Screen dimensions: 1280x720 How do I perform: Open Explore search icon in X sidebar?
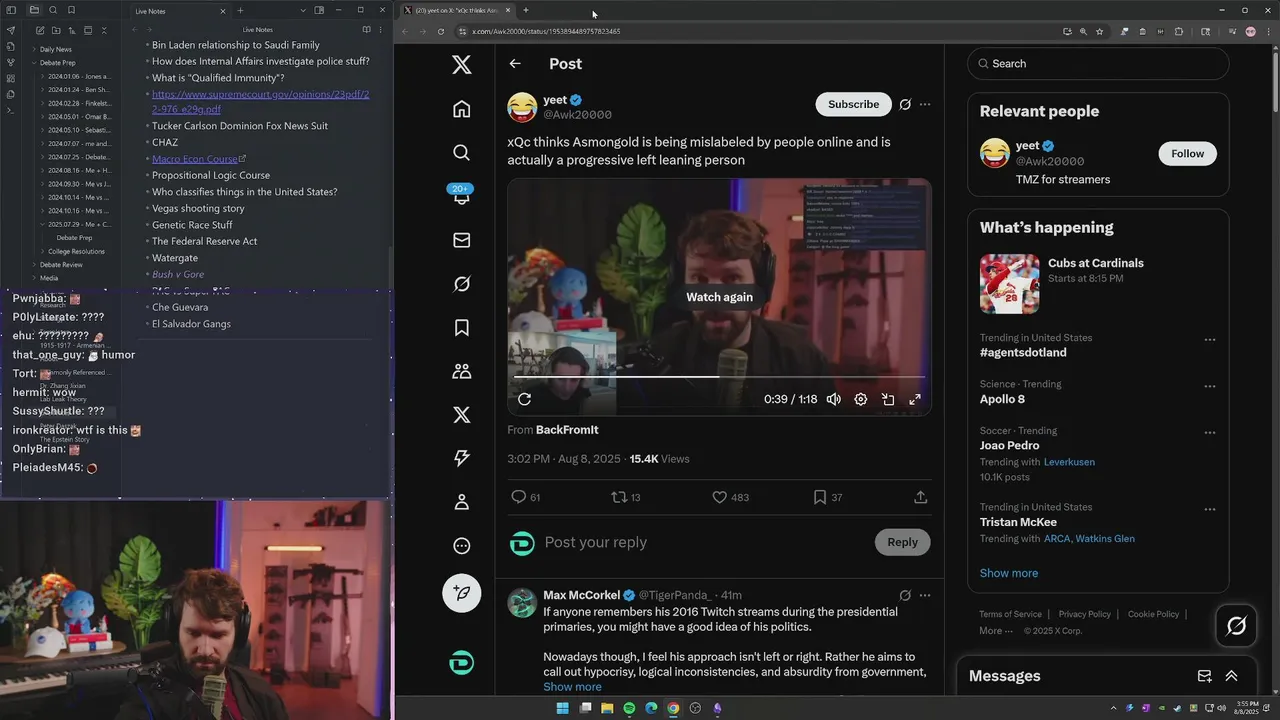(461, 152)
